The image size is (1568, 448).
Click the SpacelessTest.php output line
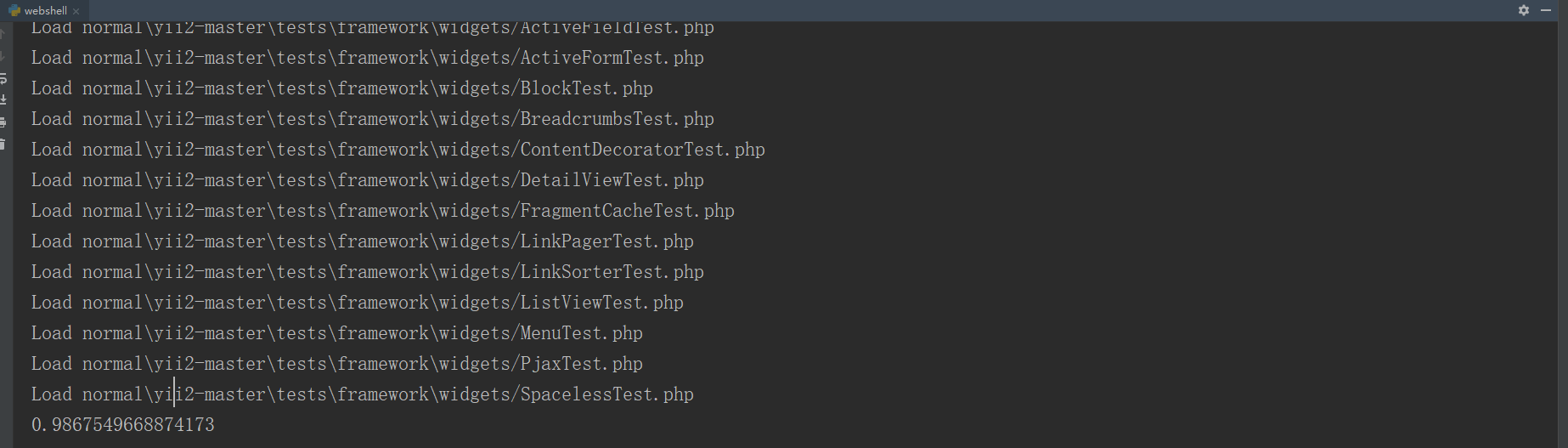363,394
